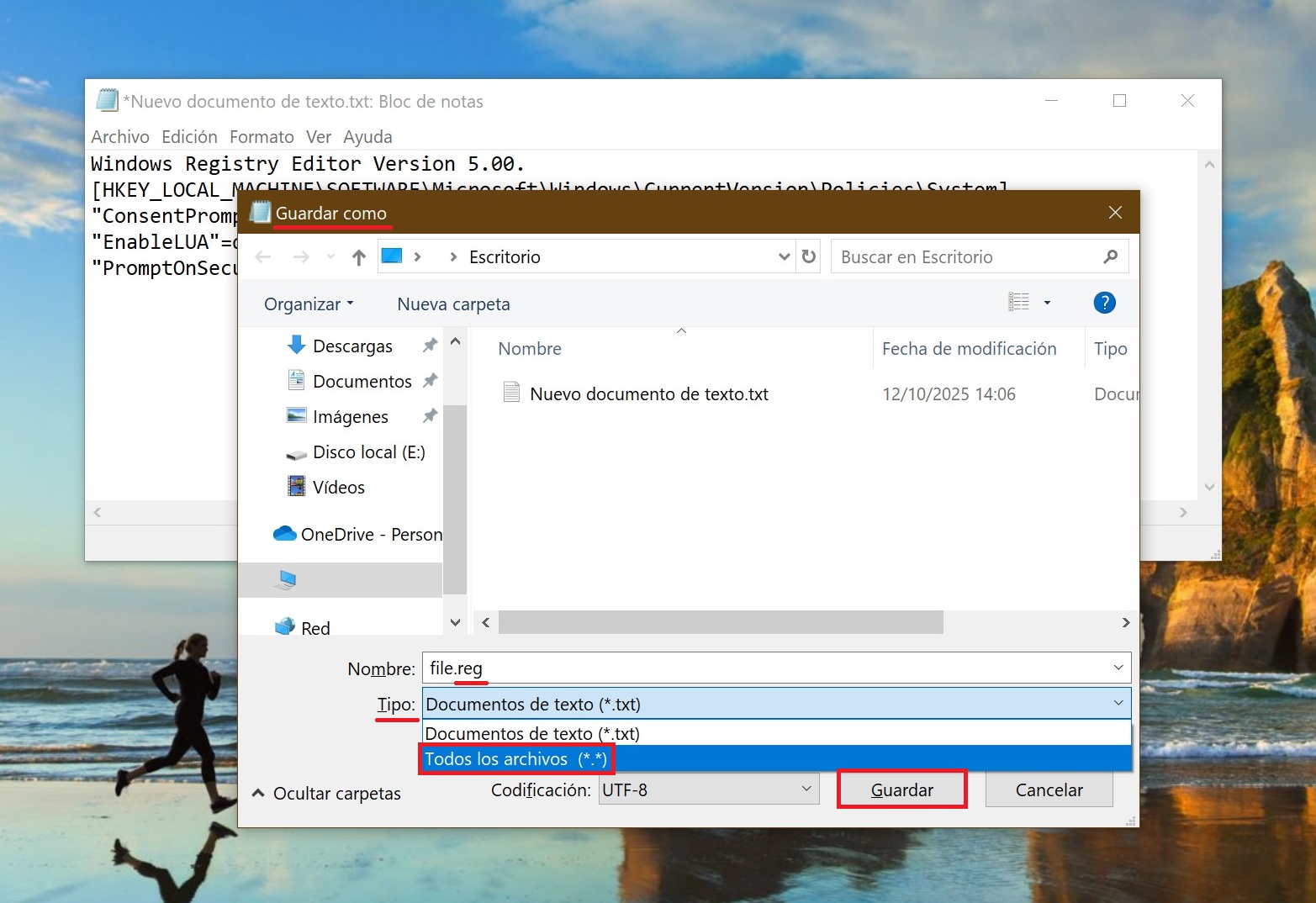The height and width of the screenshot is (903, 1316).
Task: Open Disco local (E:) drive
Action: coord(368,452)
